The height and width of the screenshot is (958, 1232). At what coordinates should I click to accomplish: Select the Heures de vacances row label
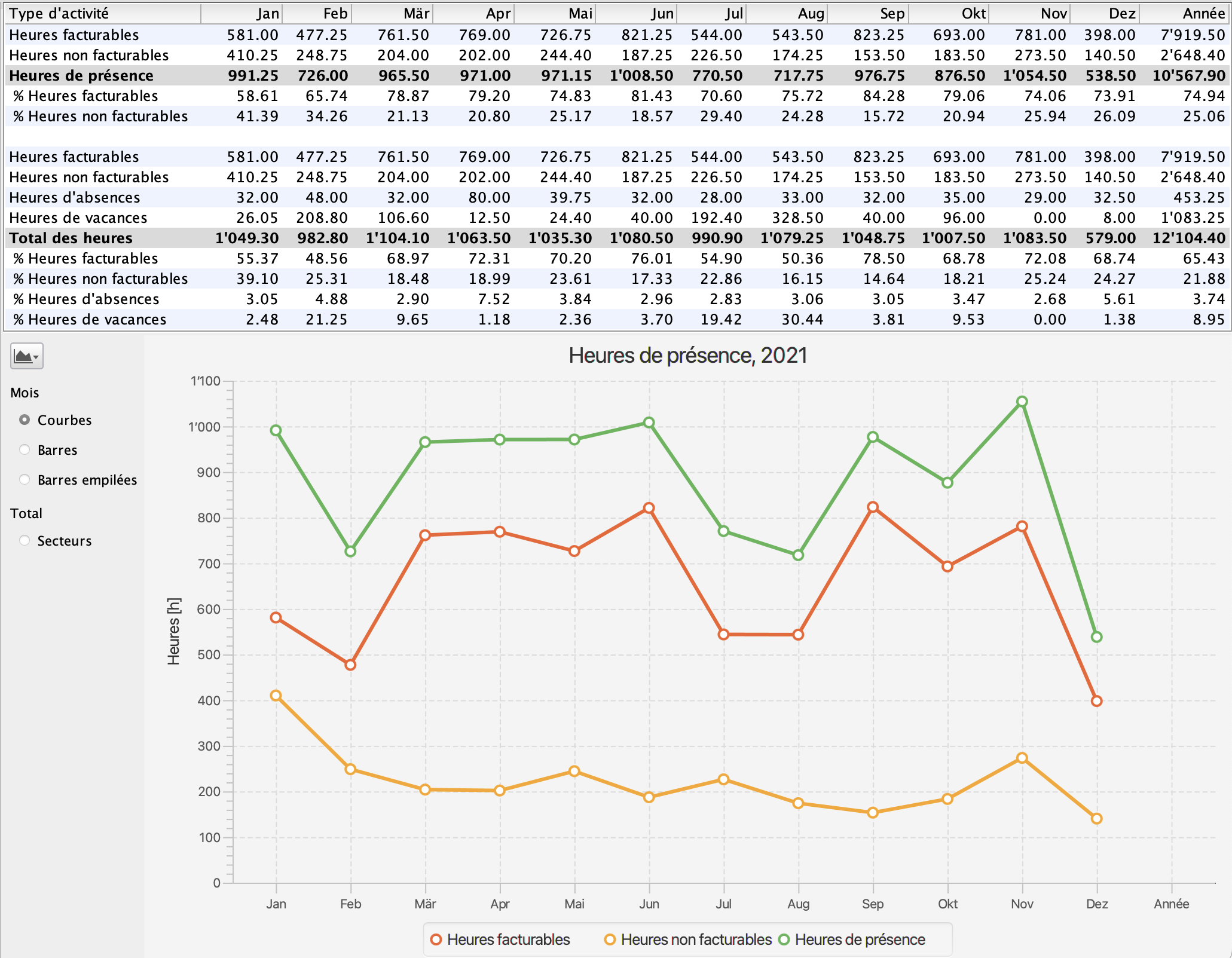(x=78, y=218)
